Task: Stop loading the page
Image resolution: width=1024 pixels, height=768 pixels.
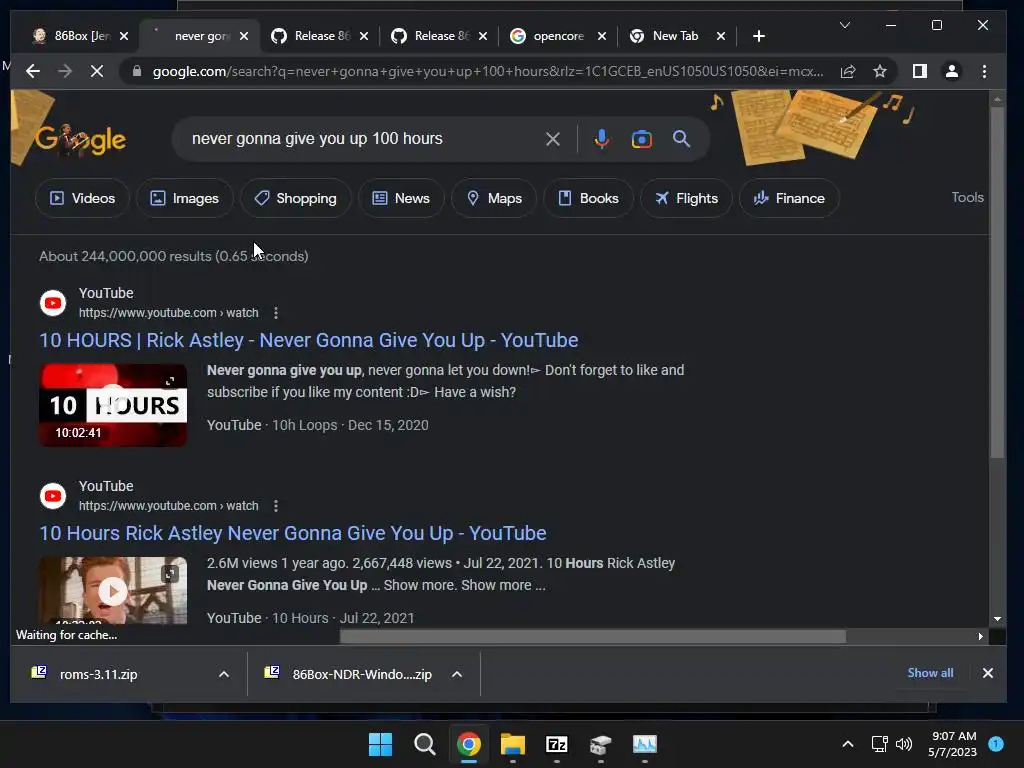Action: (97, 71)
